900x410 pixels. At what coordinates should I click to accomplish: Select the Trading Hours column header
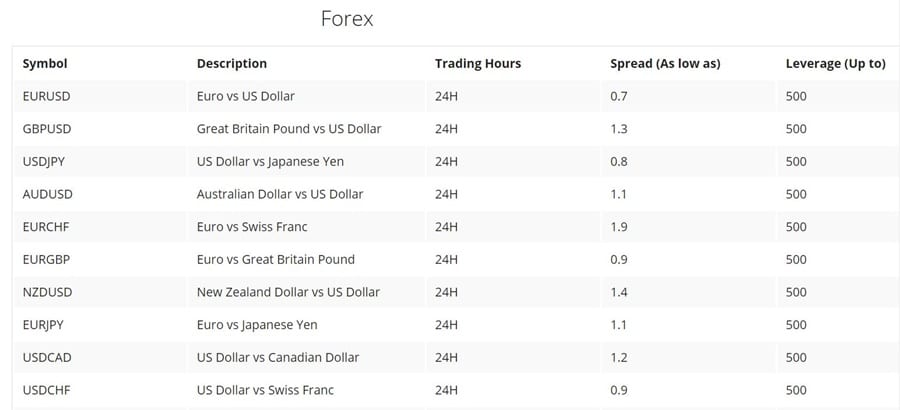[x=478, y=63]
